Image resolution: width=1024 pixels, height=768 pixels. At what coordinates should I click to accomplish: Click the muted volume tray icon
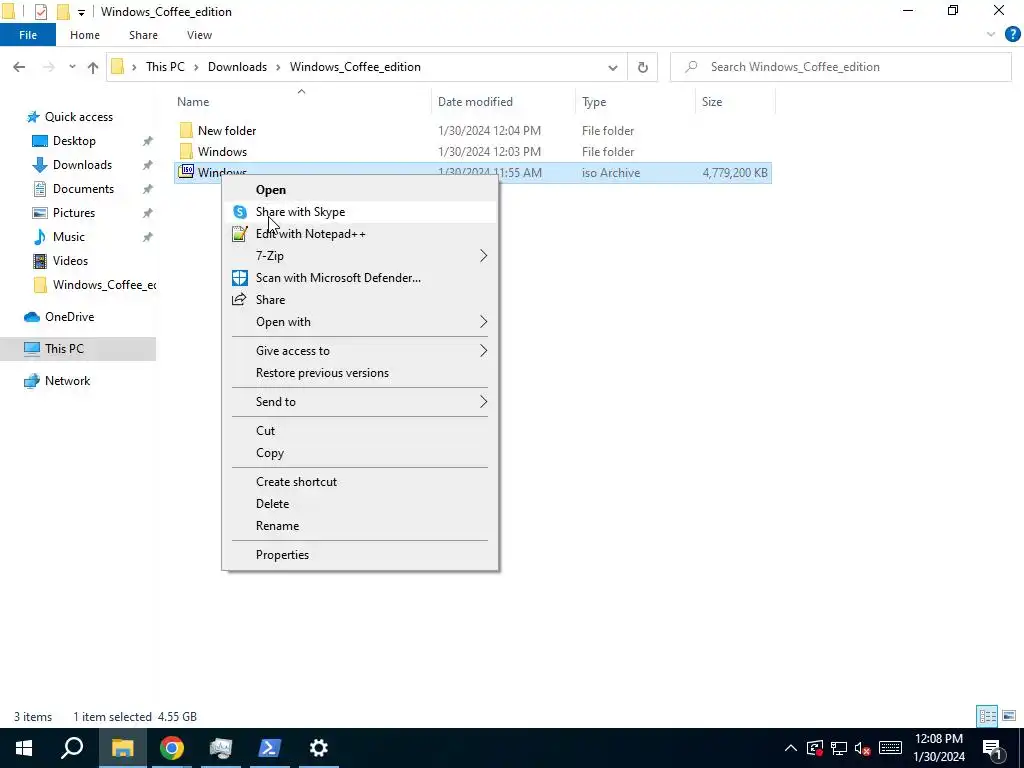862,748
